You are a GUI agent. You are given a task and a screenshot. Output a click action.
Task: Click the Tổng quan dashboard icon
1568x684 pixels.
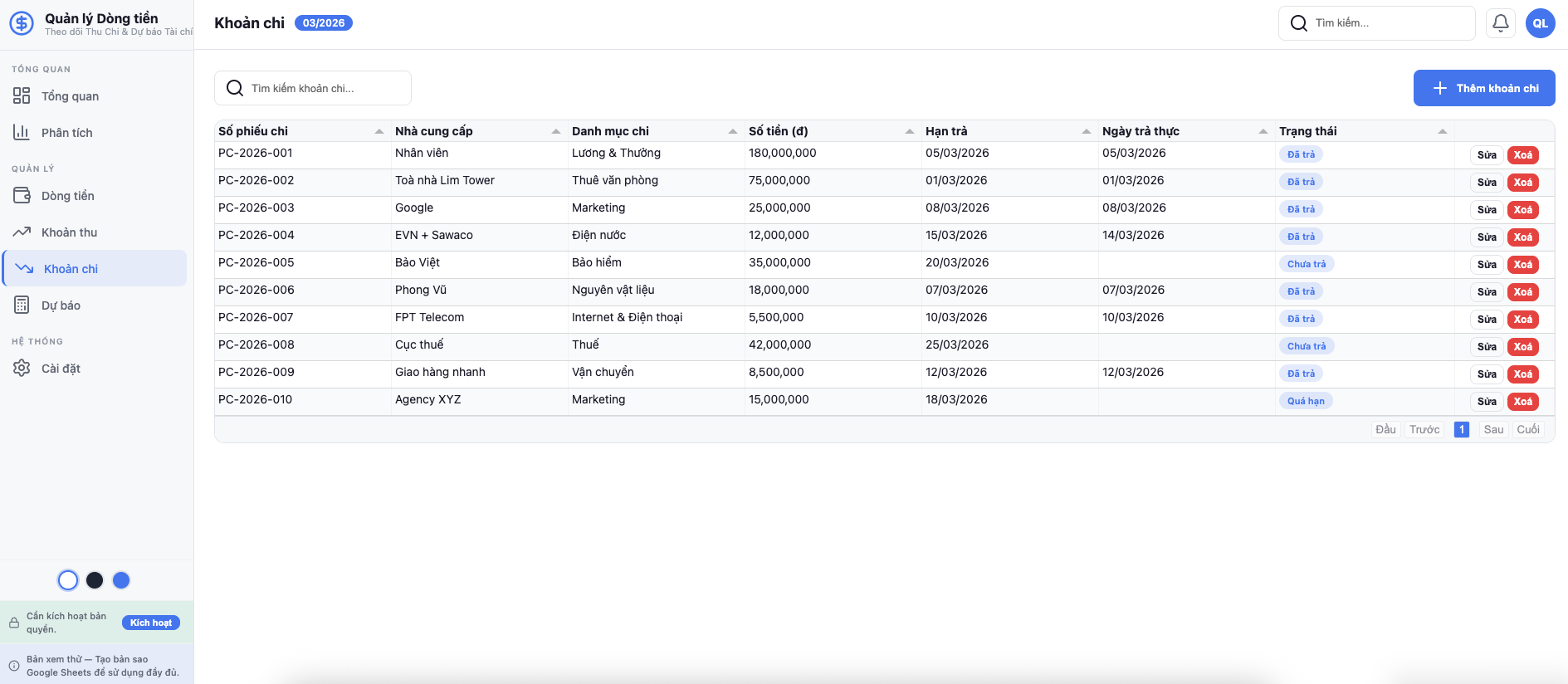click(x=22, y=96)
